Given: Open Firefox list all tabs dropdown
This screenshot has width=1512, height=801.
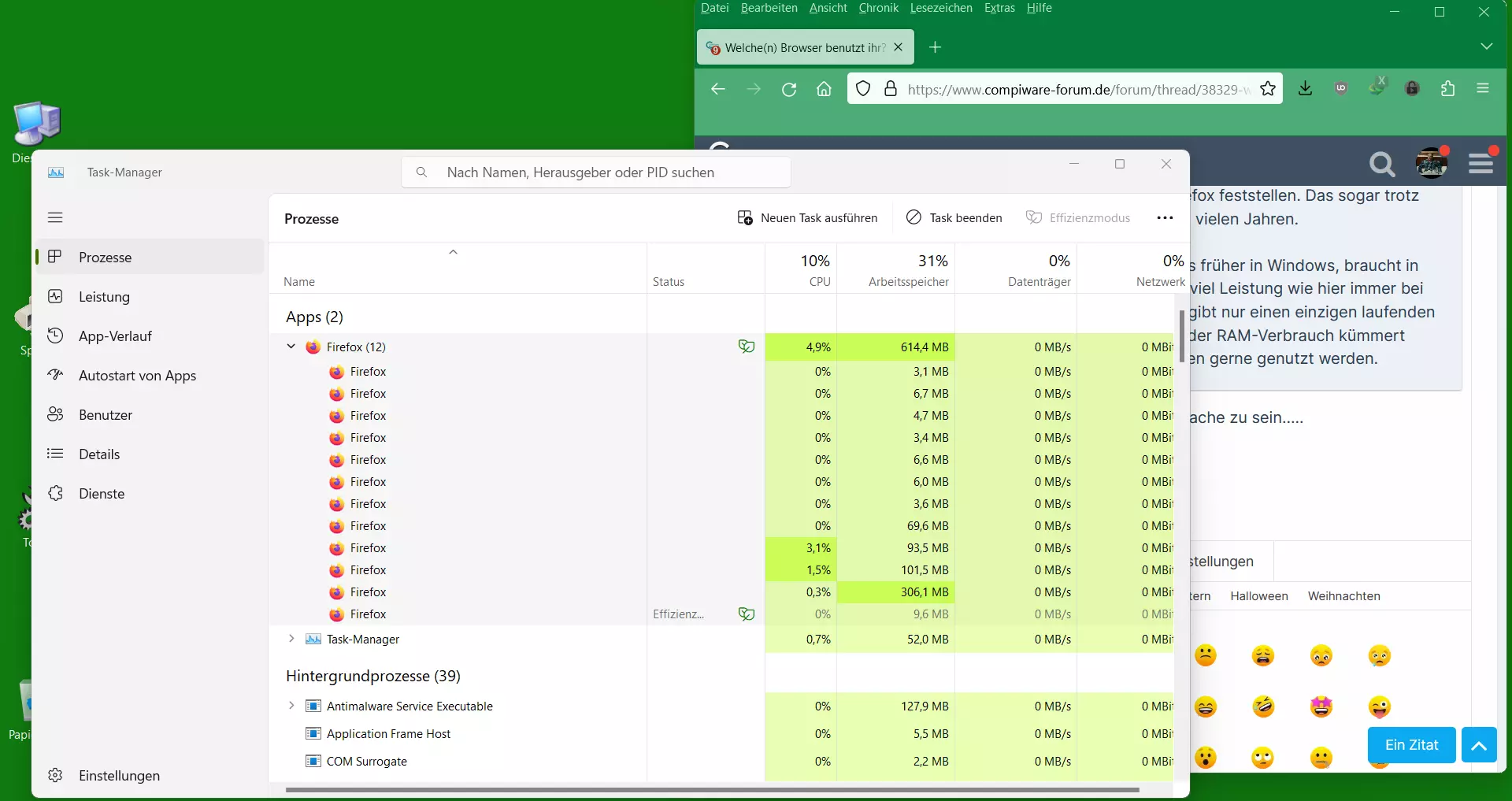Looking at the screenshot, I should click(1486, 46).
